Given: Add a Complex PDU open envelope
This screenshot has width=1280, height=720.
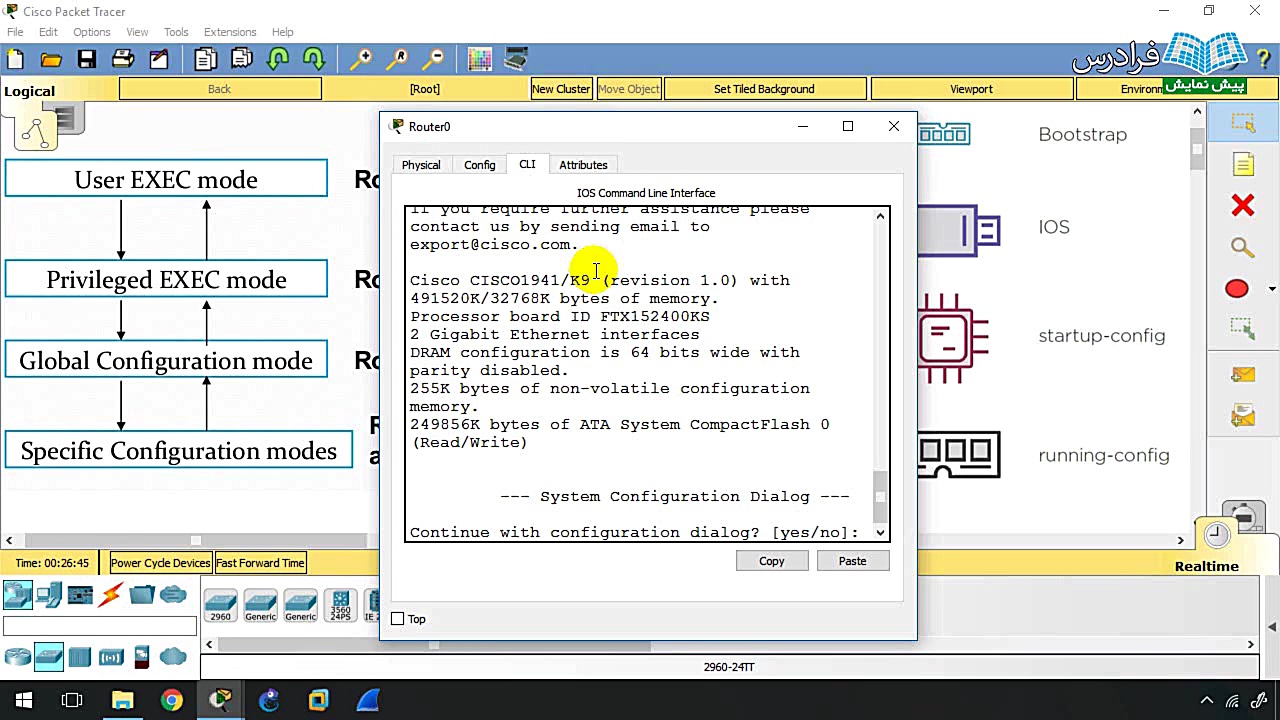Looking at the screenshot, I should tap(1243, 415).
